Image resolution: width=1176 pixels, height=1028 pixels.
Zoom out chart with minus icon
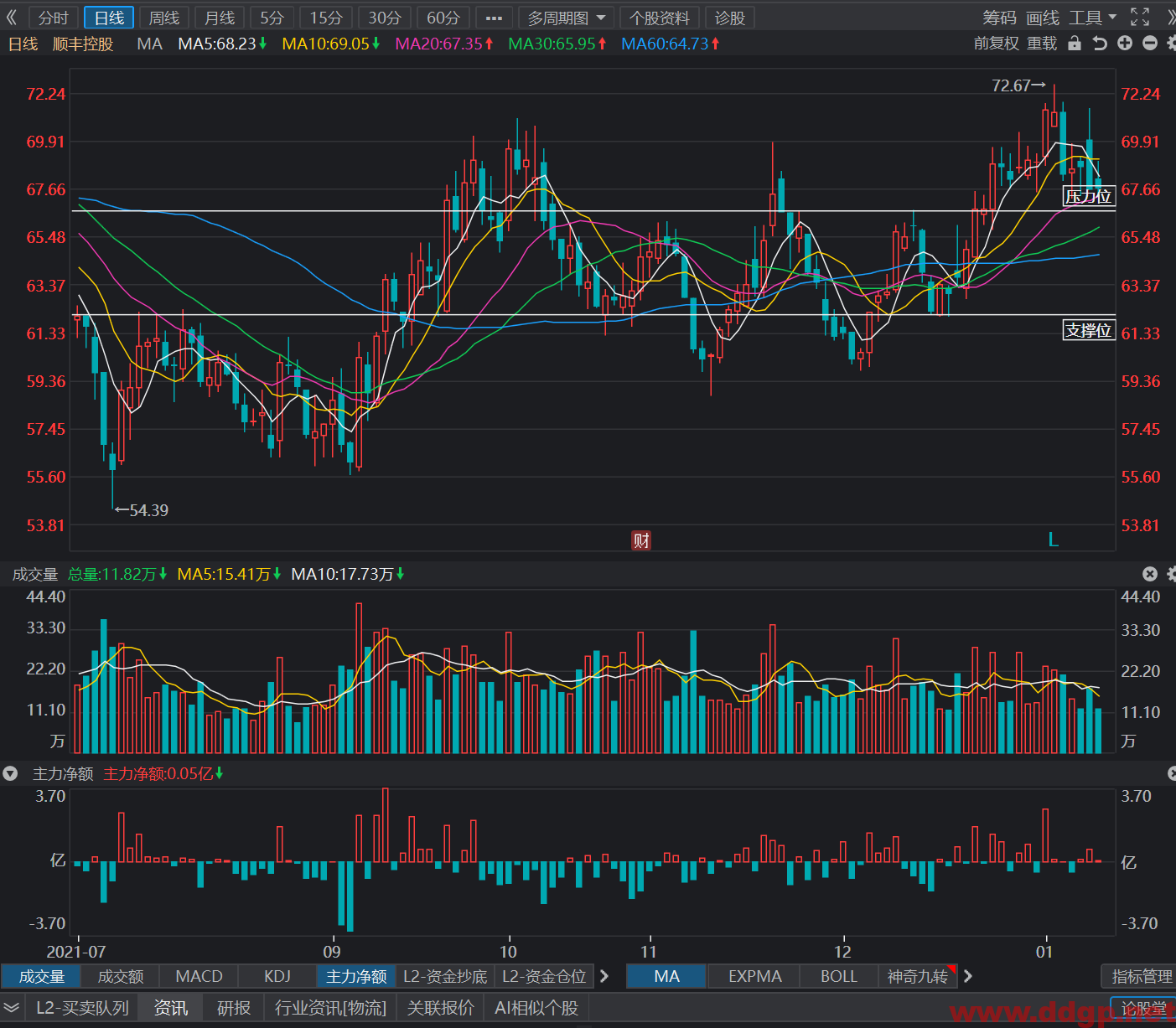(x=1150, y=44)
